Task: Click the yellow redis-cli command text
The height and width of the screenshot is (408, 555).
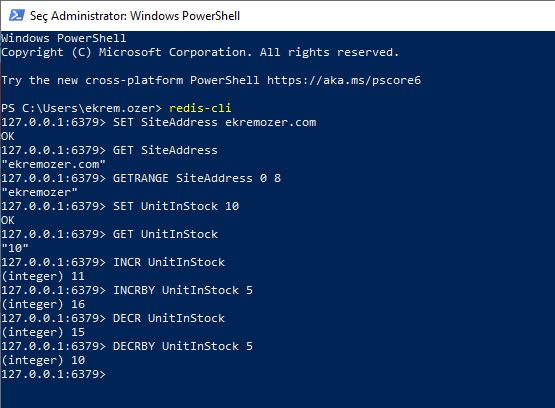Action: pos(200,108)
